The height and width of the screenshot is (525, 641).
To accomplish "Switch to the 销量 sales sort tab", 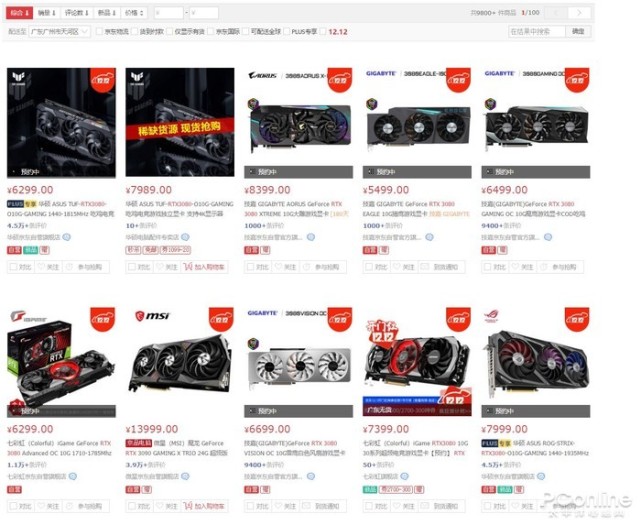I will pos(47,13).
